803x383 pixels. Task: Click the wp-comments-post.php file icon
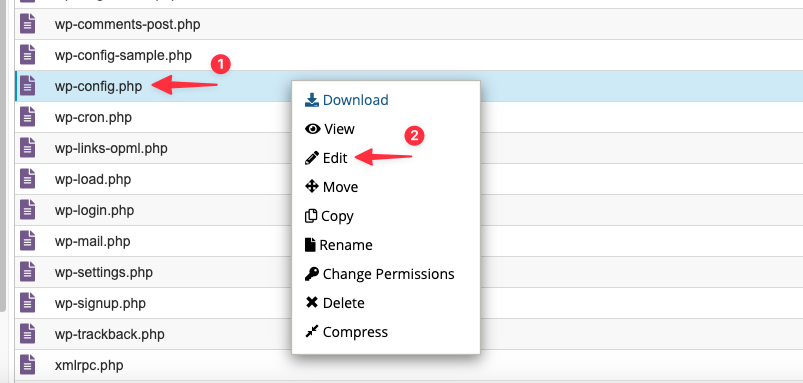pos(28,24)
